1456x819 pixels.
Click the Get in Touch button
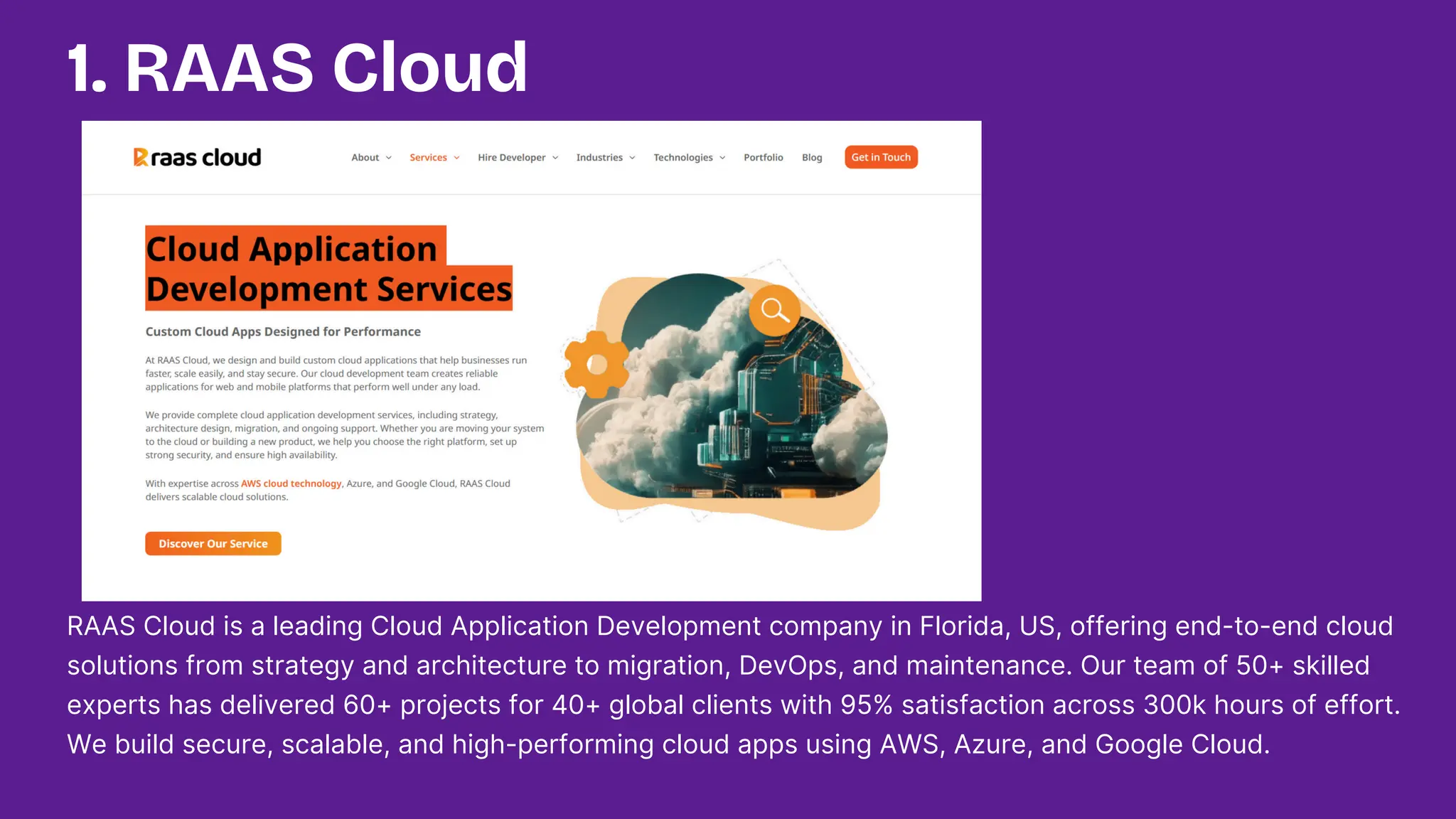881,157
